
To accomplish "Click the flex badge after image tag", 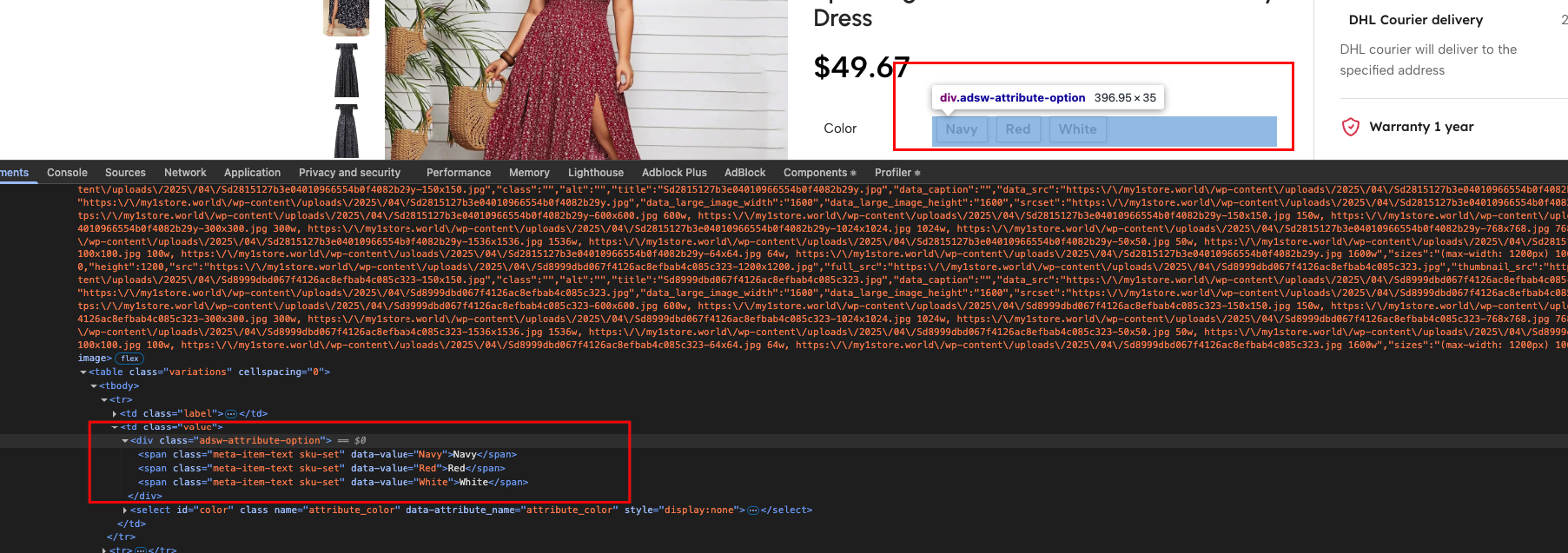I will (130, 359).
